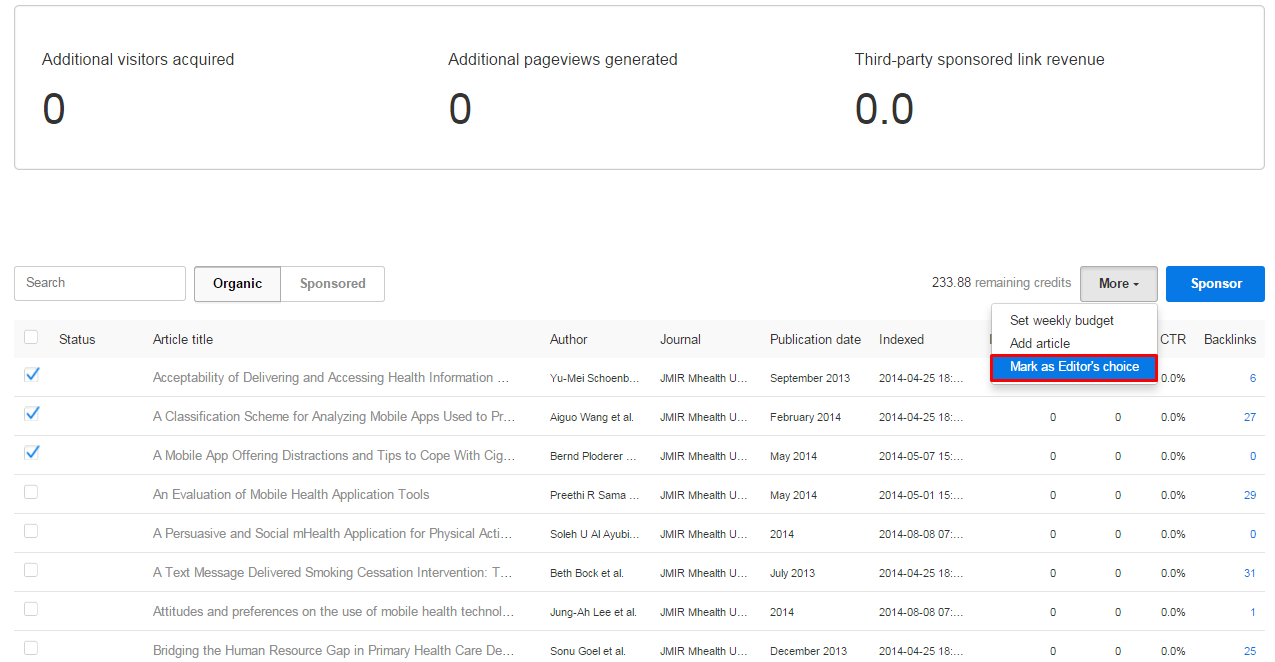Sort table by Article title header
Screen dimensions: 1275x662
183,340
